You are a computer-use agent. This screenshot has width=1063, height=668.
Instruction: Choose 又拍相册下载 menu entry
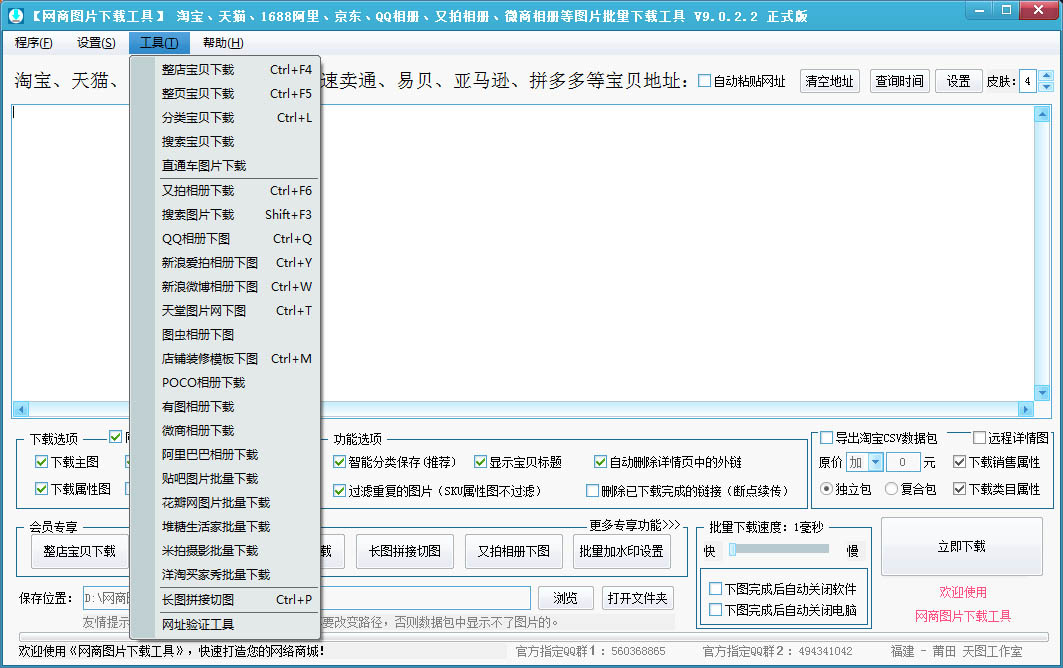tap(237, 191)
